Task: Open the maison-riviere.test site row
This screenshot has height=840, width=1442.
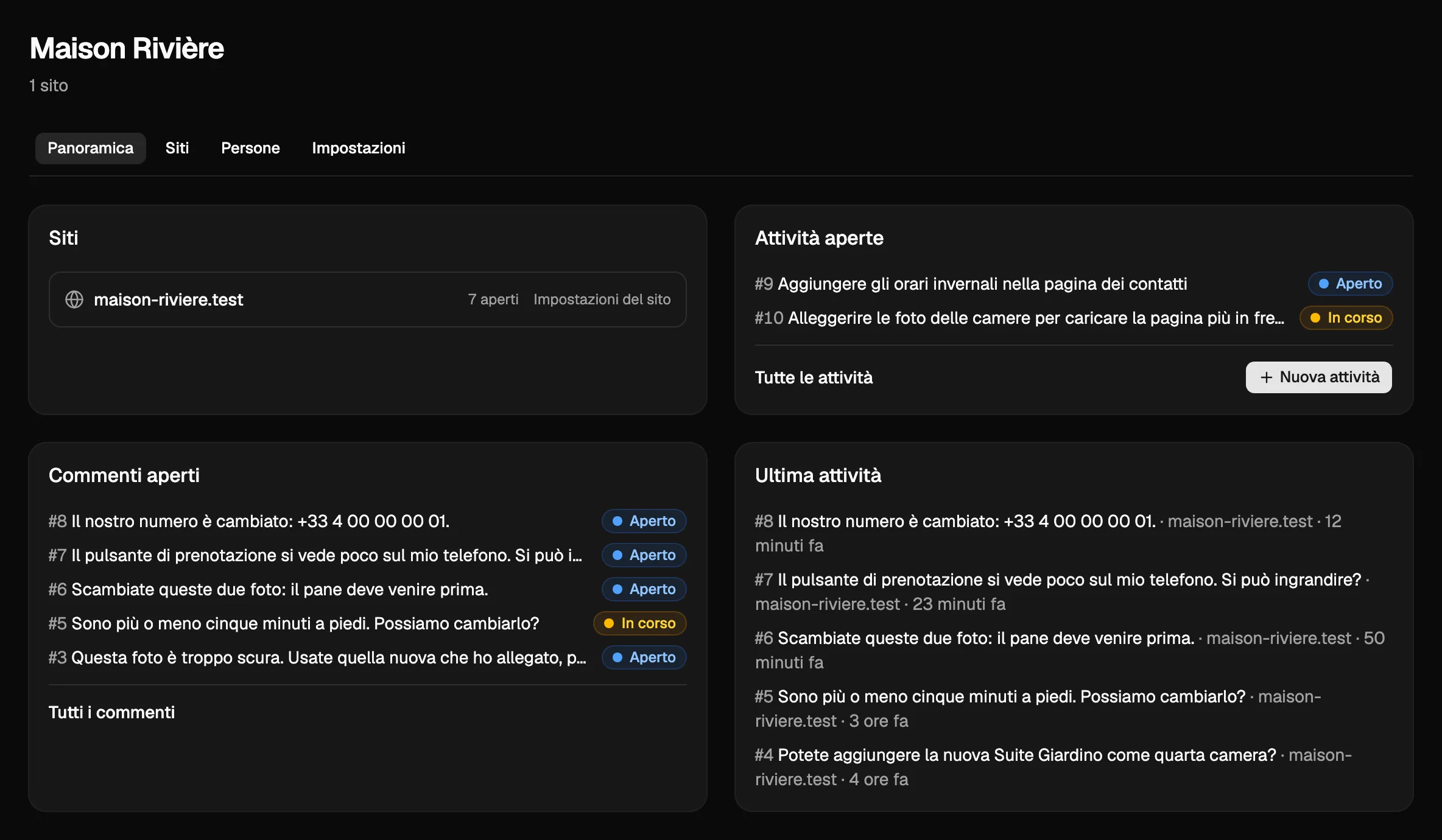Action: [367, 299]
